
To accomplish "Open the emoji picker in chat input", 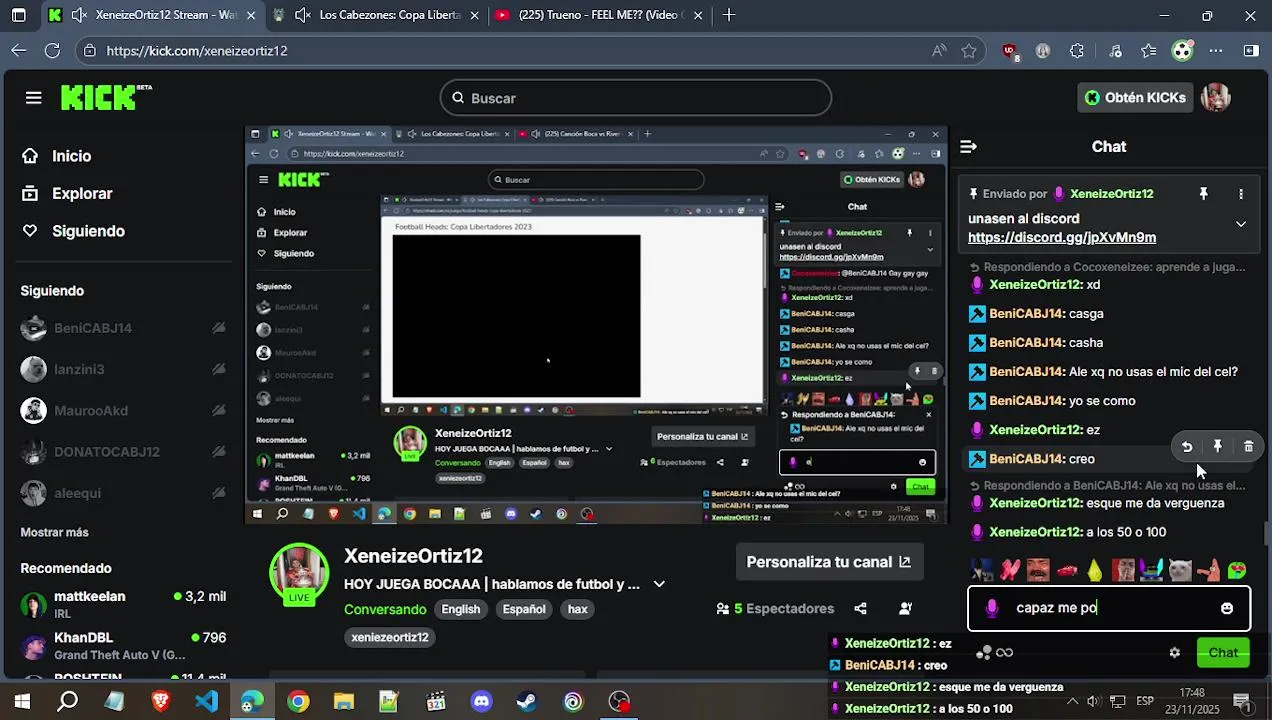I will tap(1227, 608).
